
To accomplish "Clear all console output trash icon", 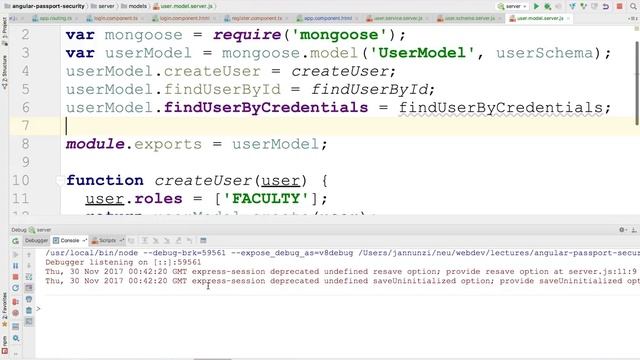I will tap(29, 310).
